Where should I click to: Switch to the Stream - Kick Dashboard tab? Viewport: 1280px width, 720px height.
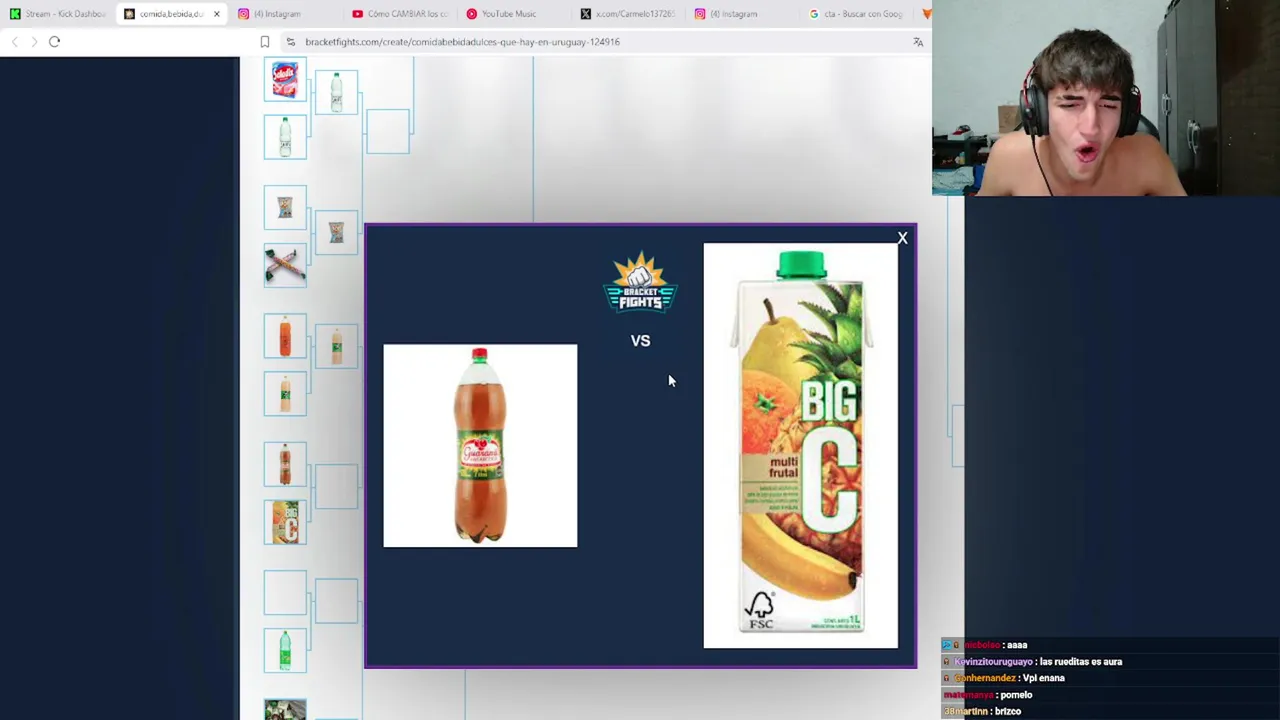coord(57,14)
